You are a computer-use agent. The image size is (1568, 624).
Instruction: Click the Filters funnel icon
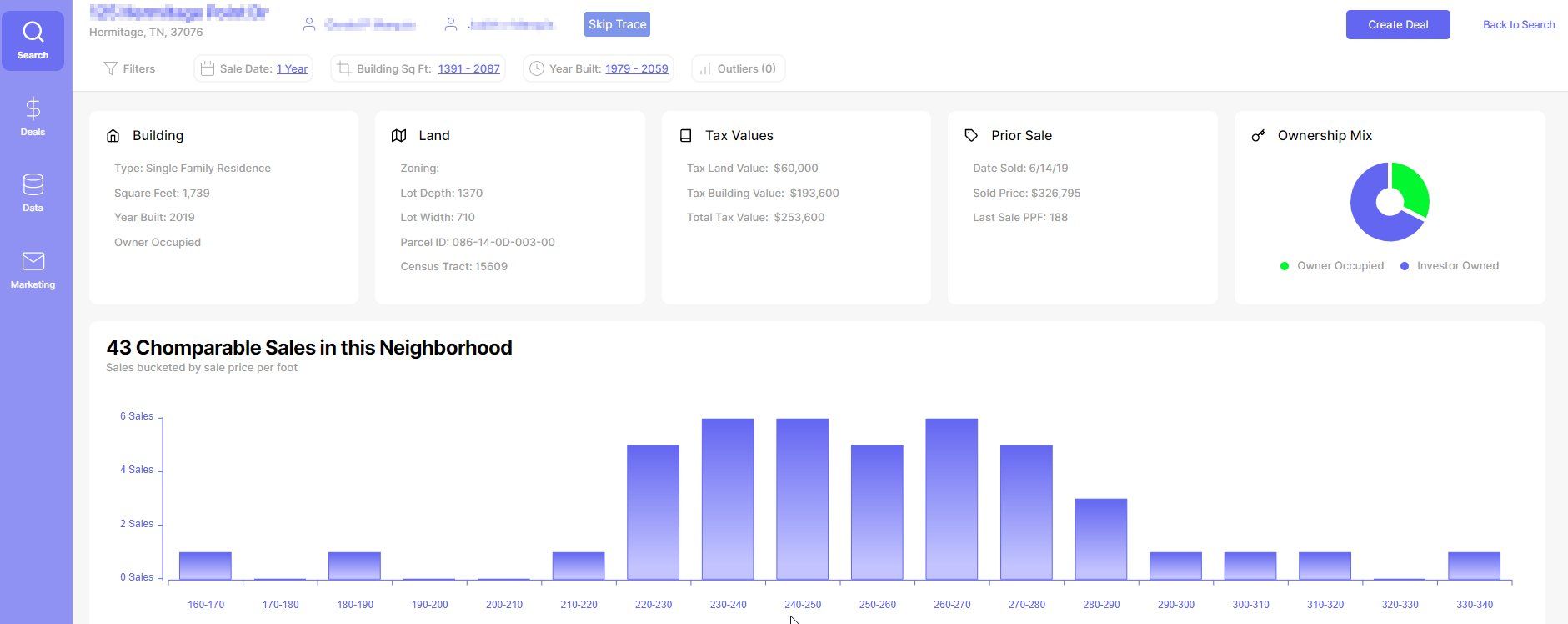point(110,68)
